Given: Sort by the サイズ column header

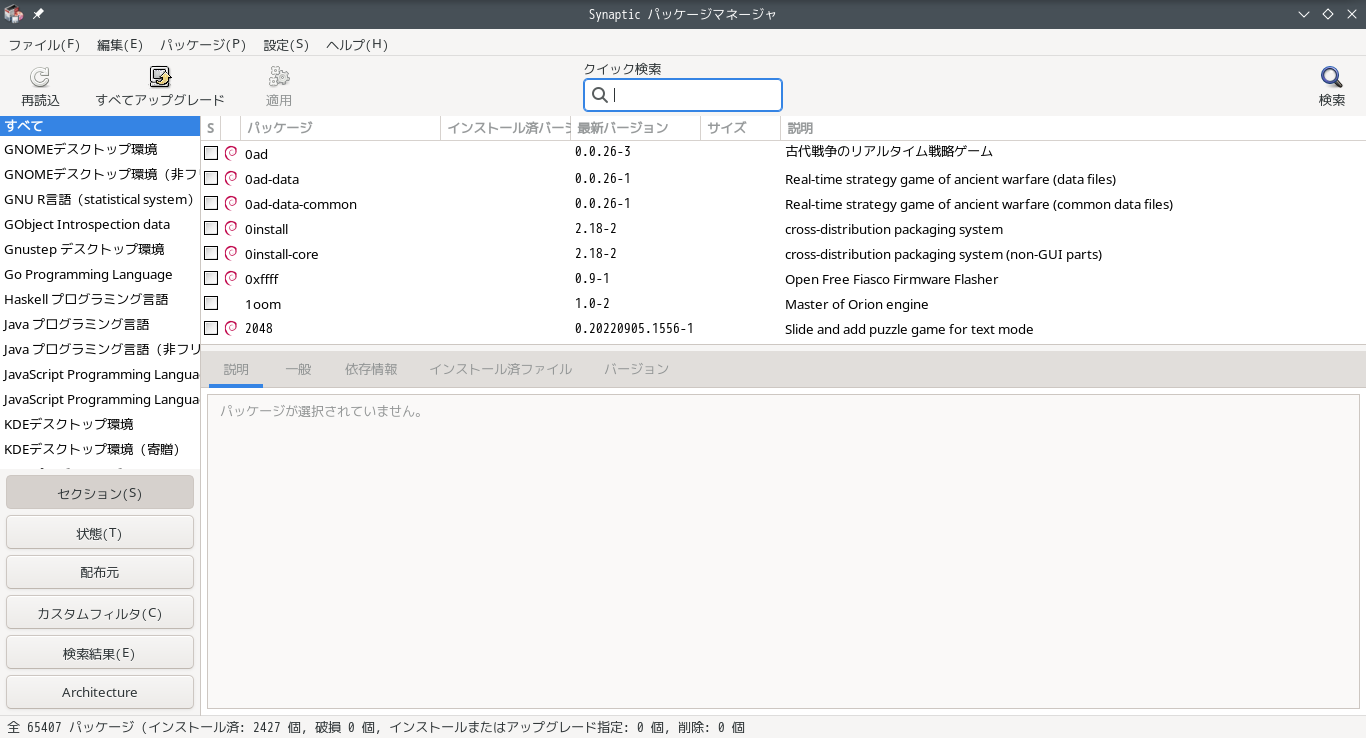Looking at the screenshot, I should coord(740,128).
